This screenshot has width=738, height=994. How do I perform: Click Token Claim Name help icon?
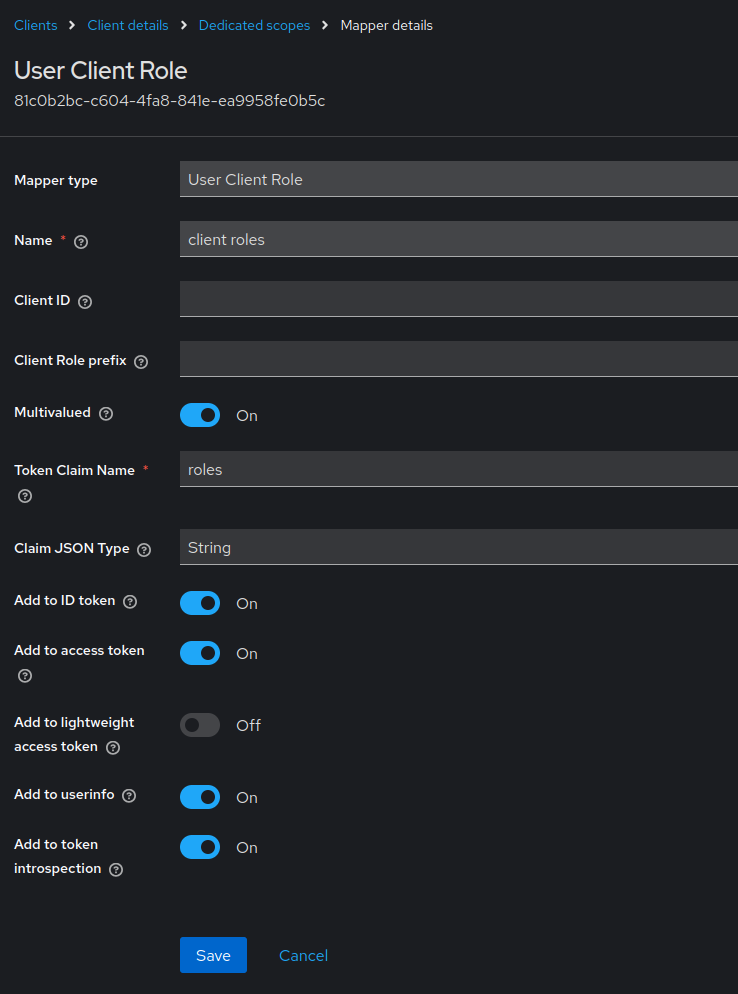pos(24,495)
